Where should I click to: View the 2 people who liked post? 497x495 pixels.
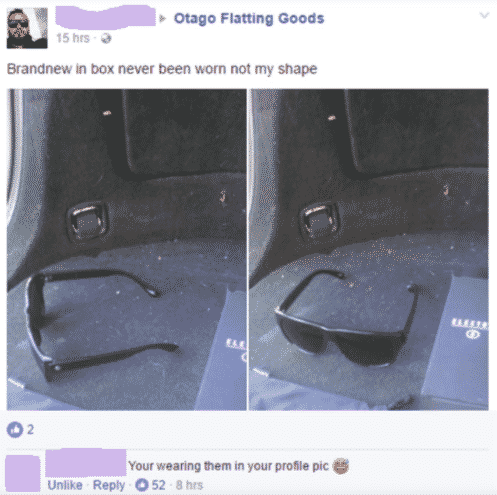[30, 430]
